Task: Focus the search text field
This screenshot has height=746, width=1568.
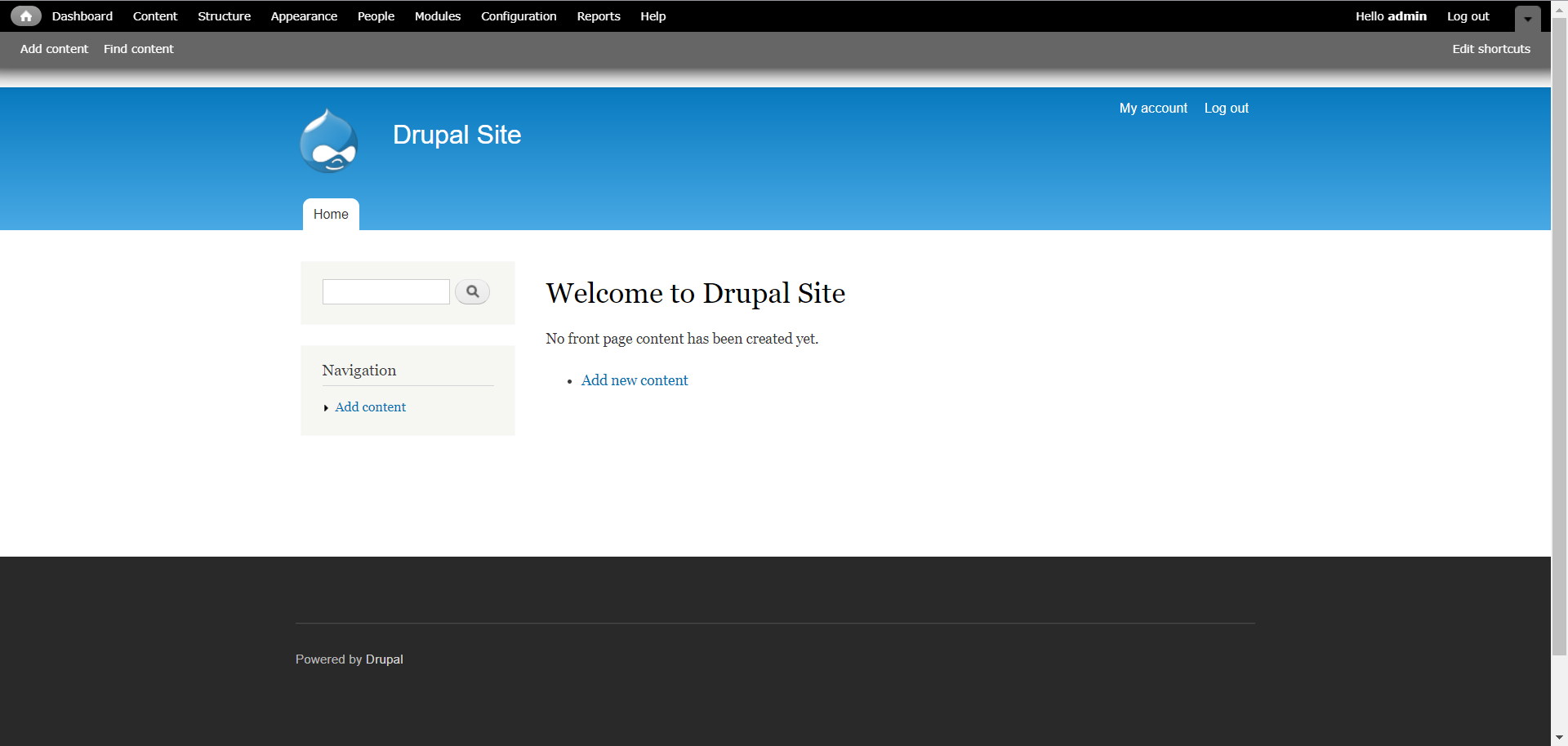Action: [386, 291]
